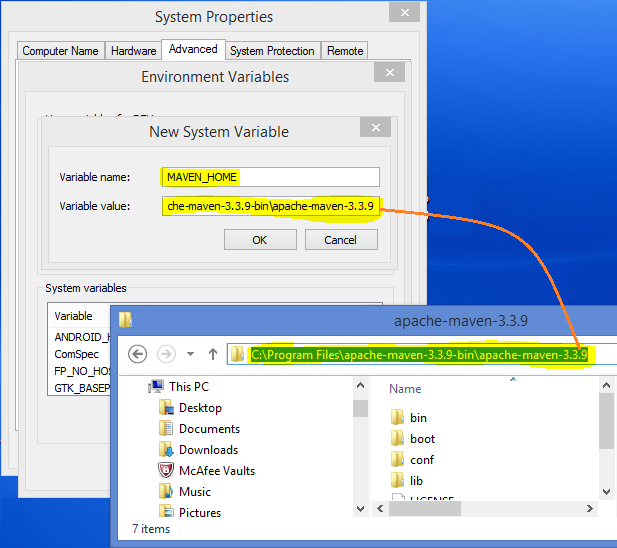Open the Music folder in navigation pane
The height and width of the screenshot is (548, 617).
[x=195, y=492]
